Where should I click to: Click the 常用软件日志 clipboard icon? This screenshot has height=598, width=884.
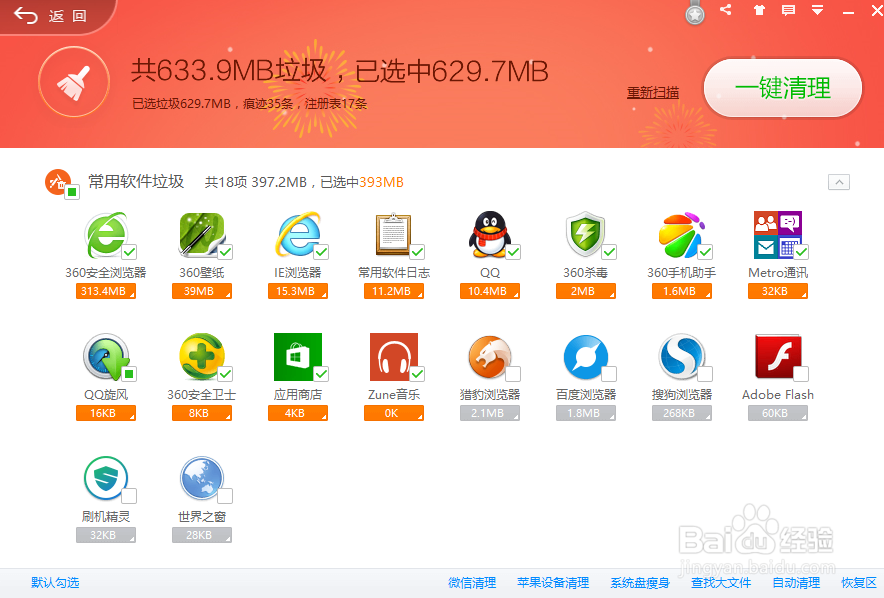click(x=393, y=234)
